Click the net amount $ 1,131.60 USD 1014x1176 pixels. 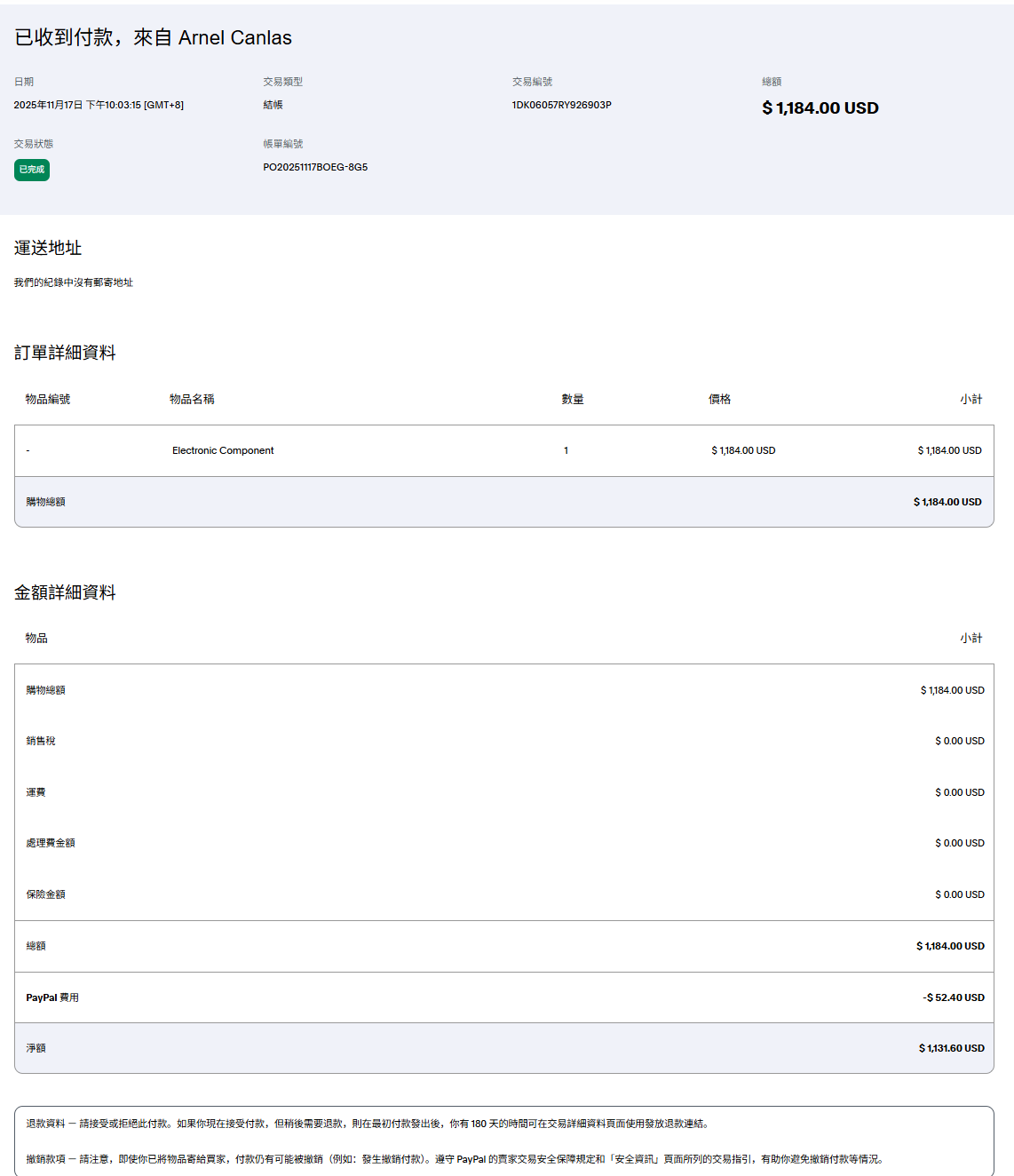(951, 1048)
